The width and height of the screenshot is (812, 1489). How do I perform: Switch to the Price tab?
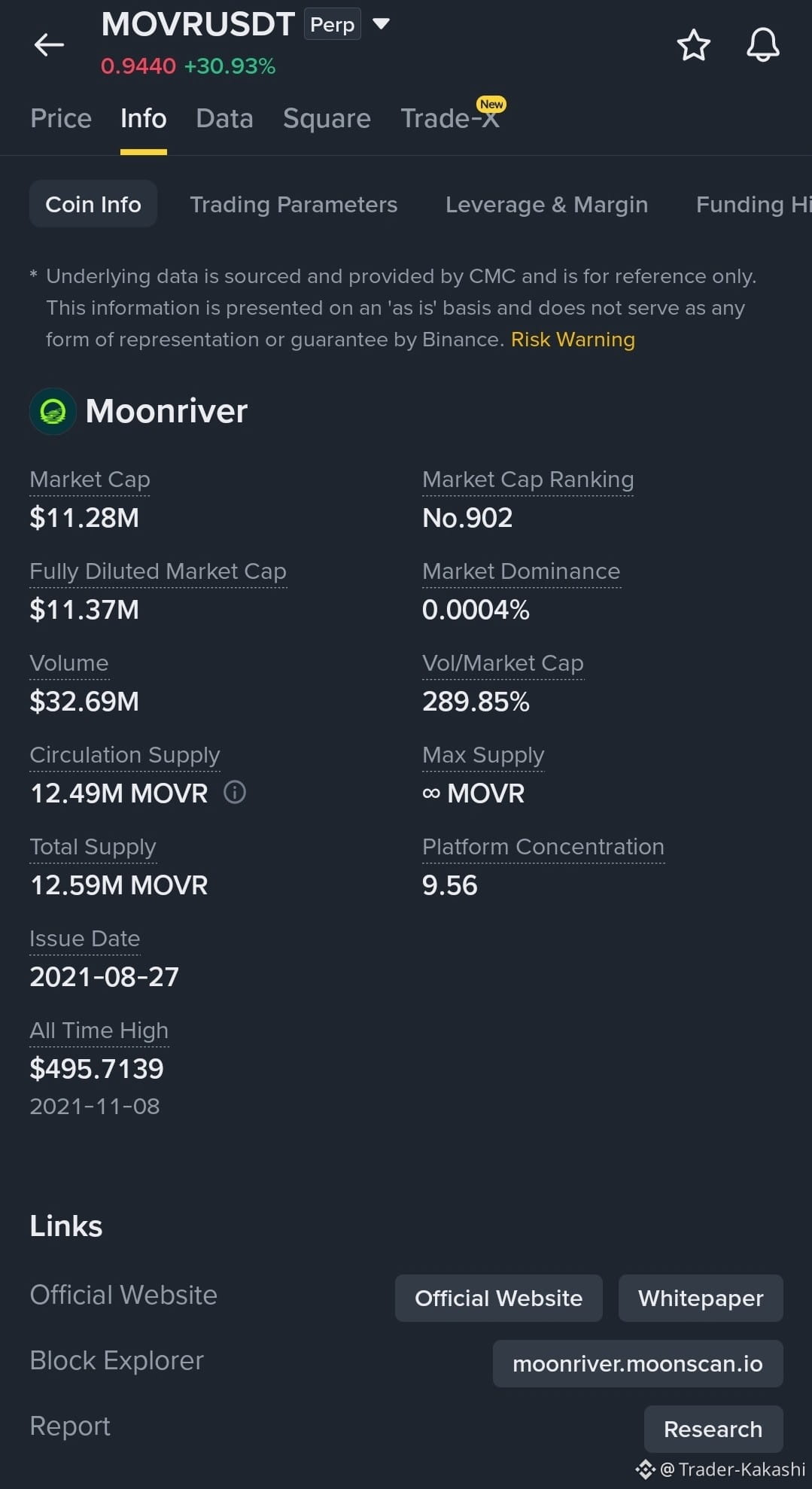[61, 118]
